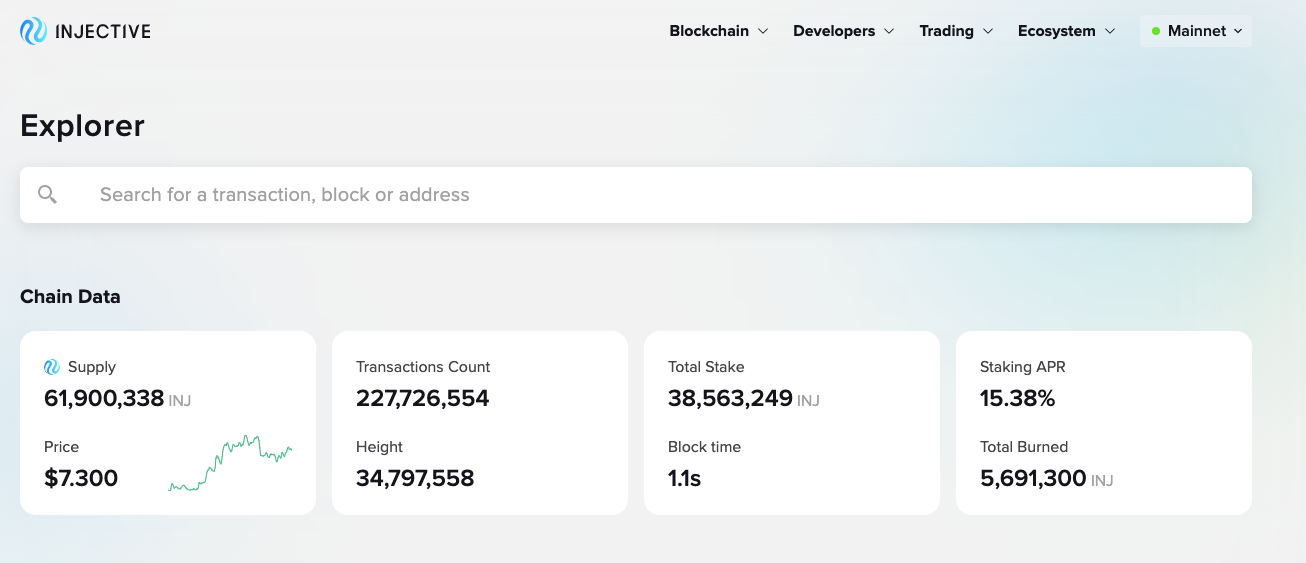Click the Blockchain chevron arrow
1306x563 pixels.
click(x=763, y=31)
